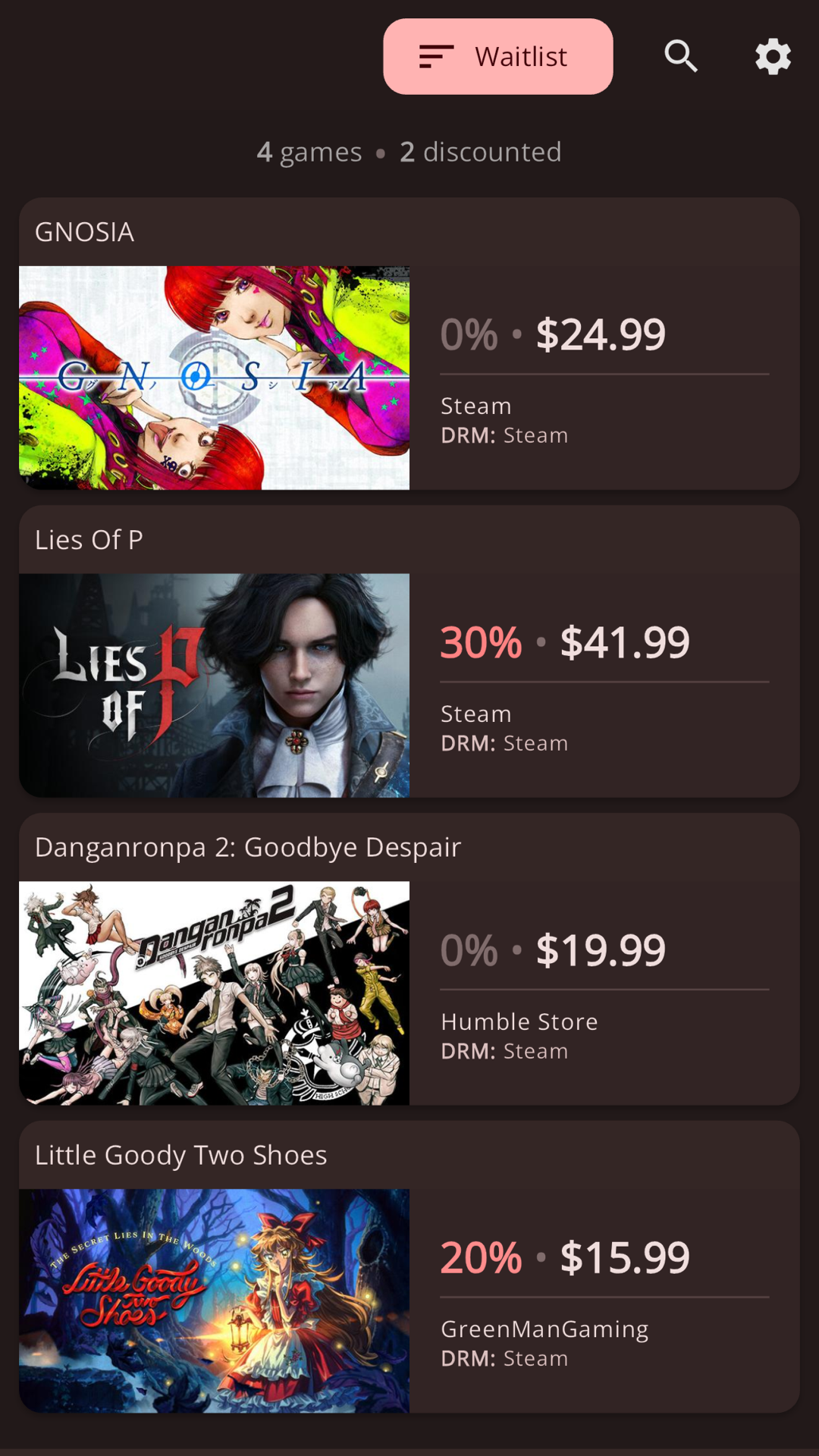Open settings via the gear icon
The image size is (819, 1456).
(x=773, y=57)
